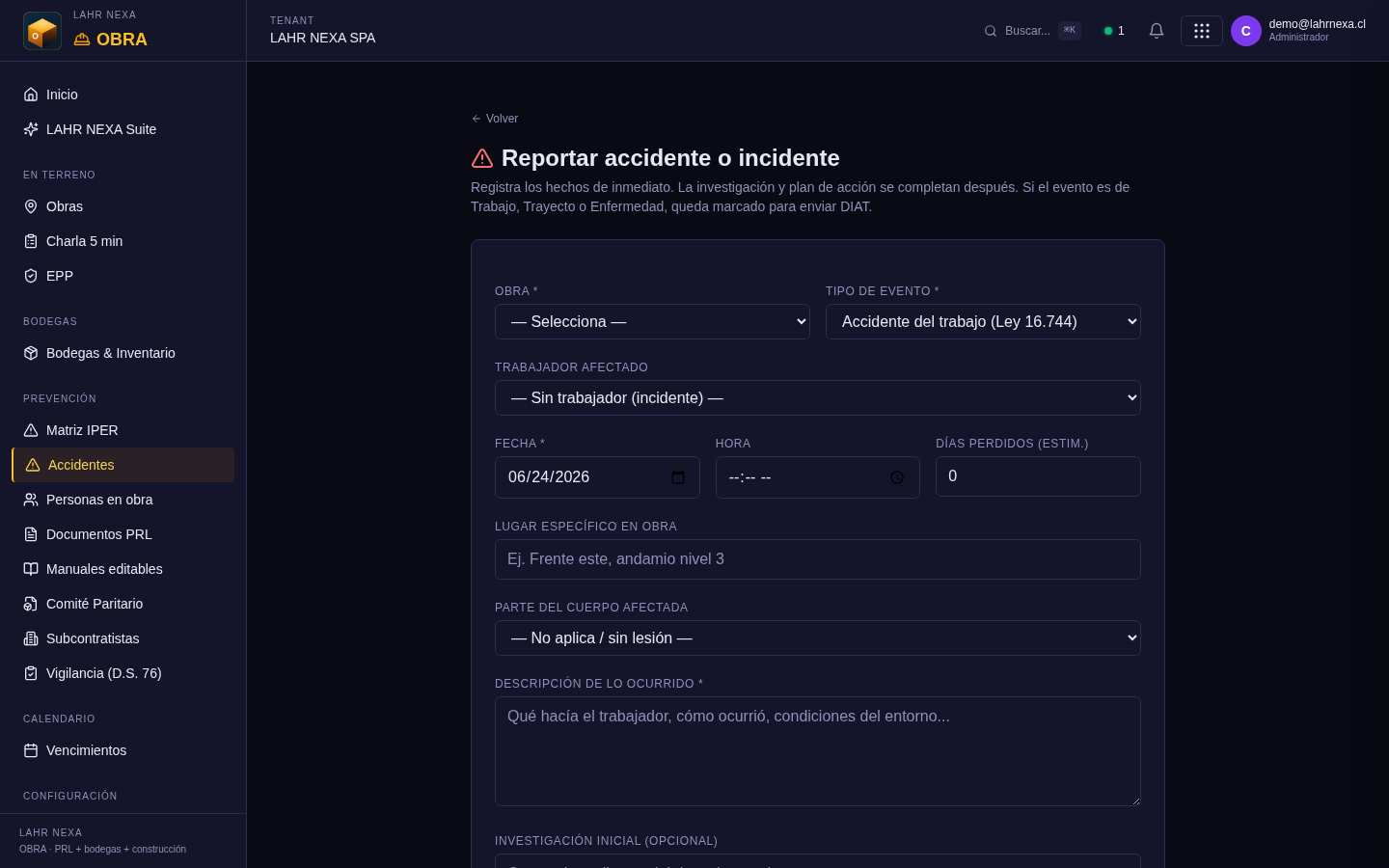Open the Obra dropdown

(x=652, y=322)
